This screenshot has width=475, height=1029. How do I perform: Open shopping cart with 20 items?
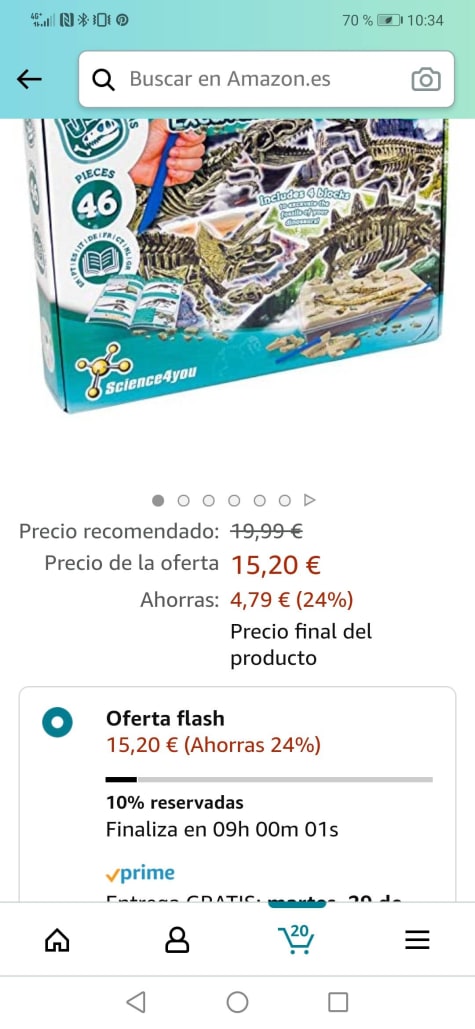pyautogui.click(x=296, y=939)
